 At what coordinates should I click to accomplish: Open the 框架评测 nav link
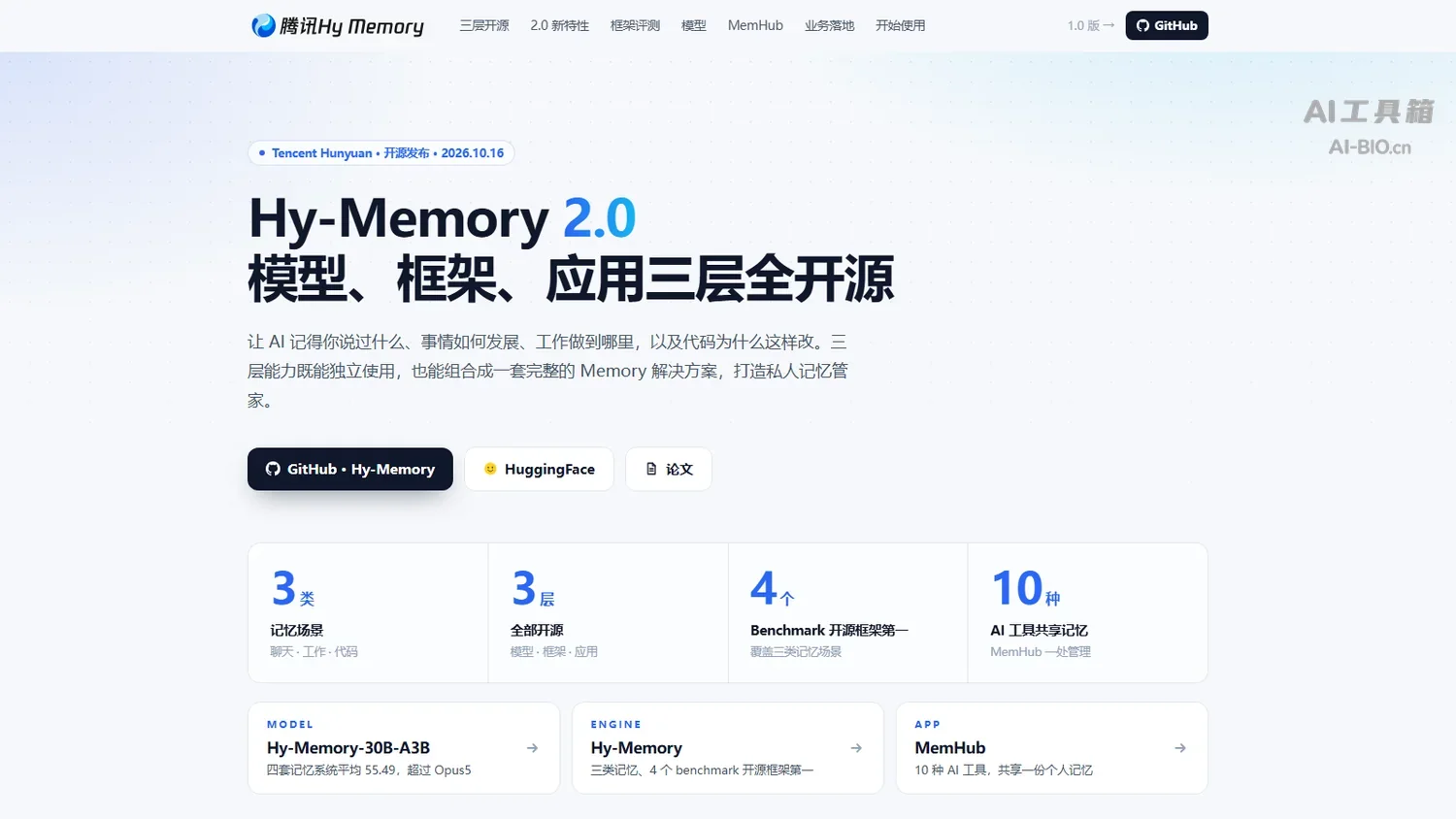(x=635, y=25)
